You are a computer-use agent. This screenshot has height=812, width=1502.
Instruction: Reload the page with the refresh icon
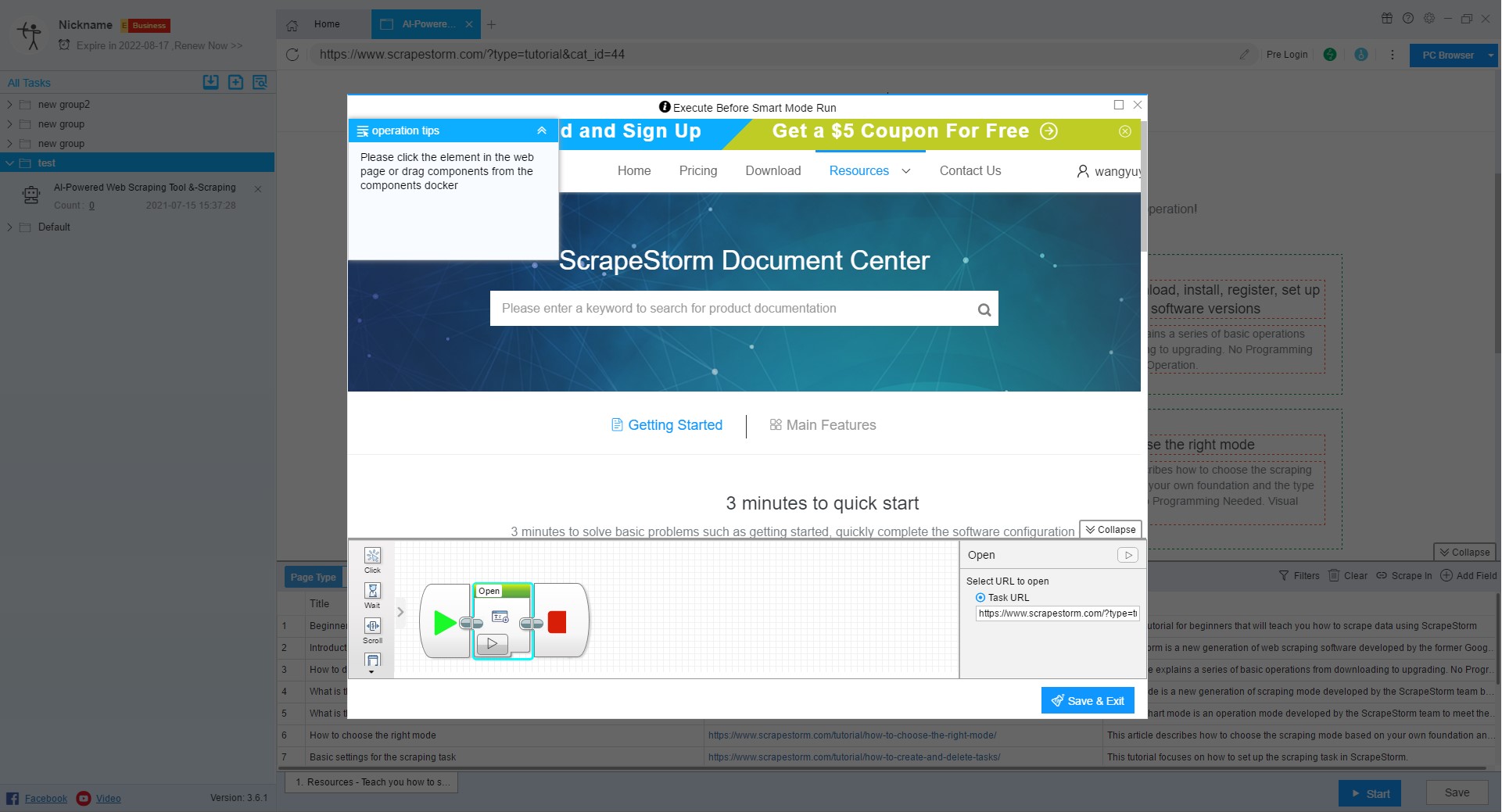[292, 55]
